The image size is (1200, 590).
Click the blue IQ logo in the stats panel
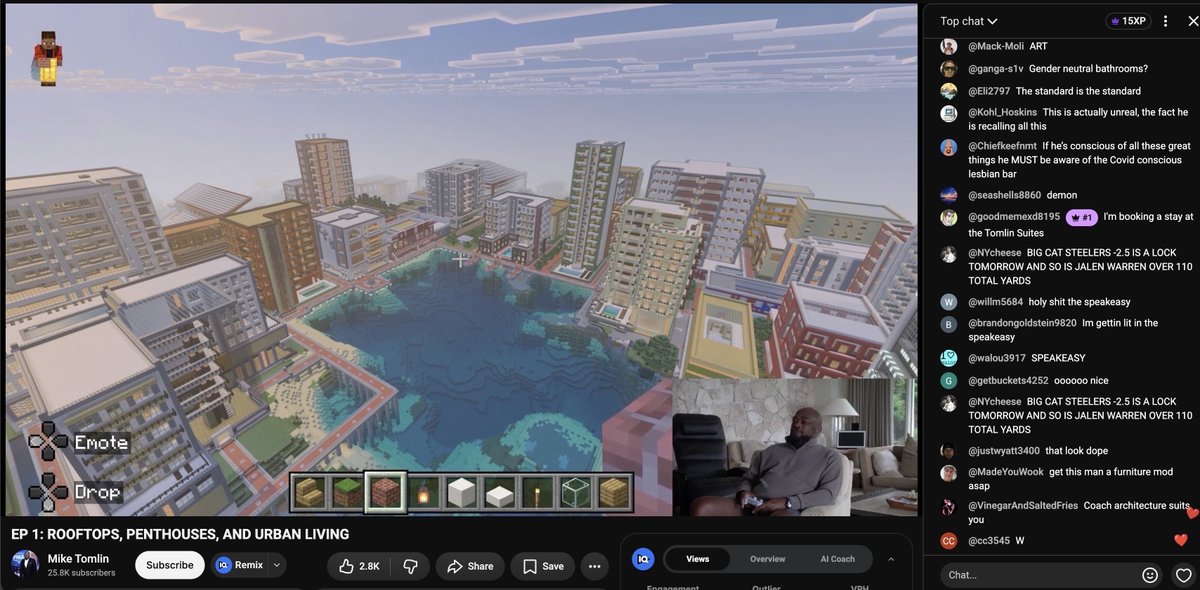(x=643, y=559)
